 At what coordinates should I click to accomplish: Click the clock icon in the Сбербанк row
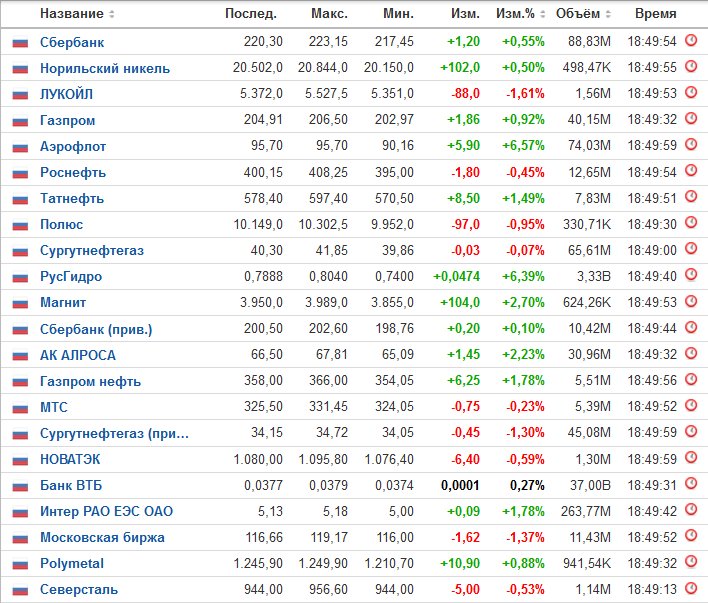[691, 40]
